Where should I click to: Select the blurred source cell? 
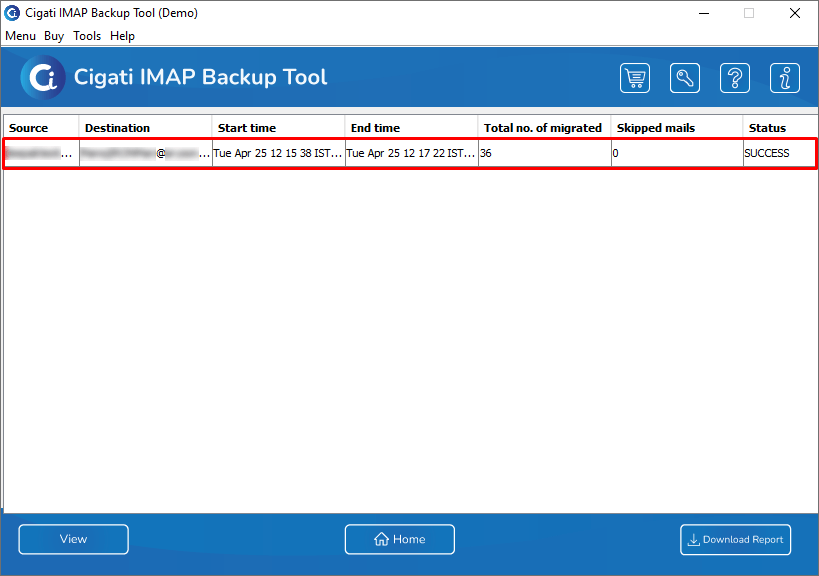click(x=41, y=154)
